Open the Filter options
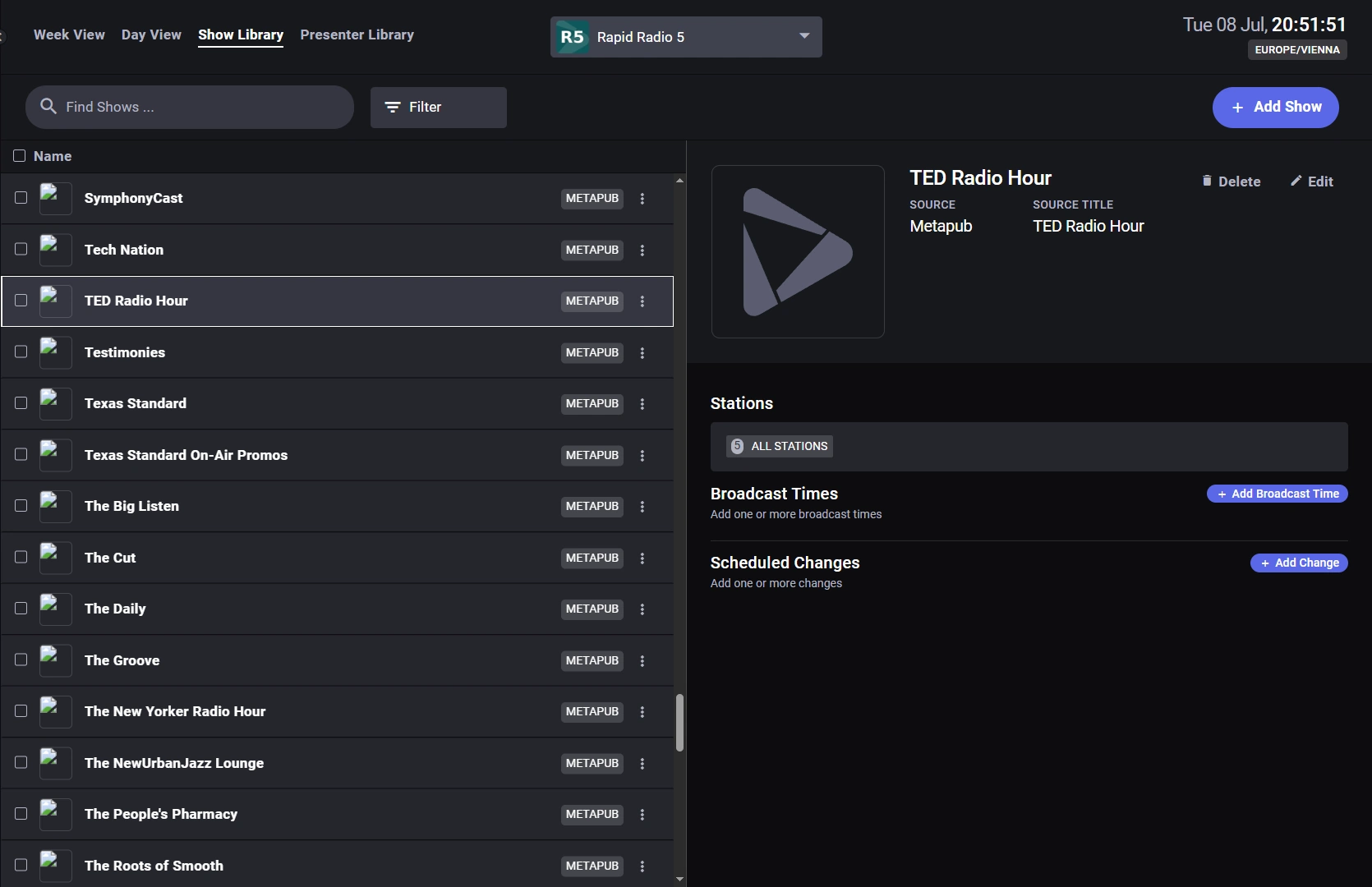Screen dimensions: 1372x887 438,108
